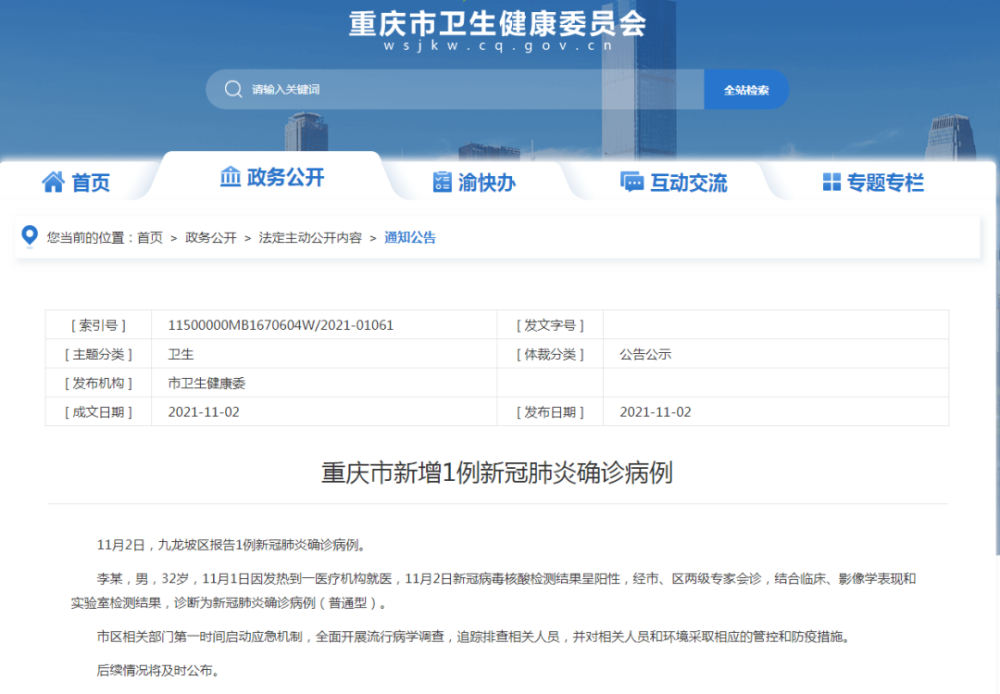Click the 渝快办 checklist icon
Viewport: 1000px width, 694px height.
click(442, 182)
